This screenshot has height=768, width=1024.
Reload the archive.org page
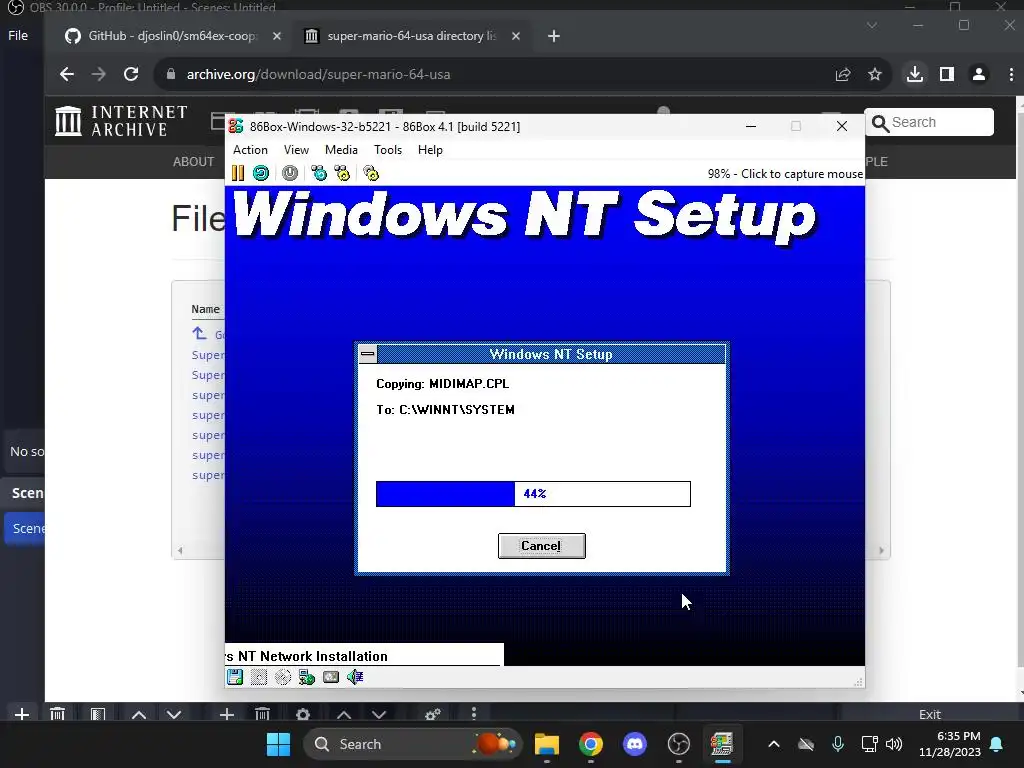tap(131, 74)
